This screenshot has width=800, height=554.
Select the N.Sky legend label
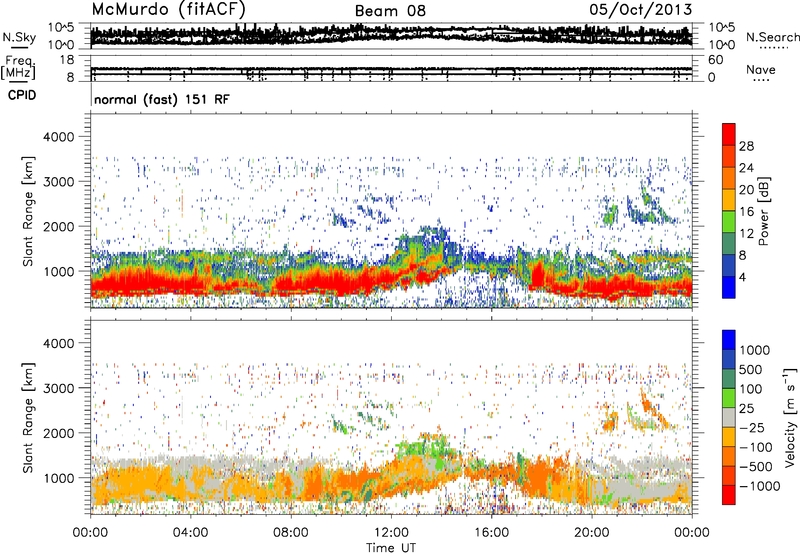[19, 37]
